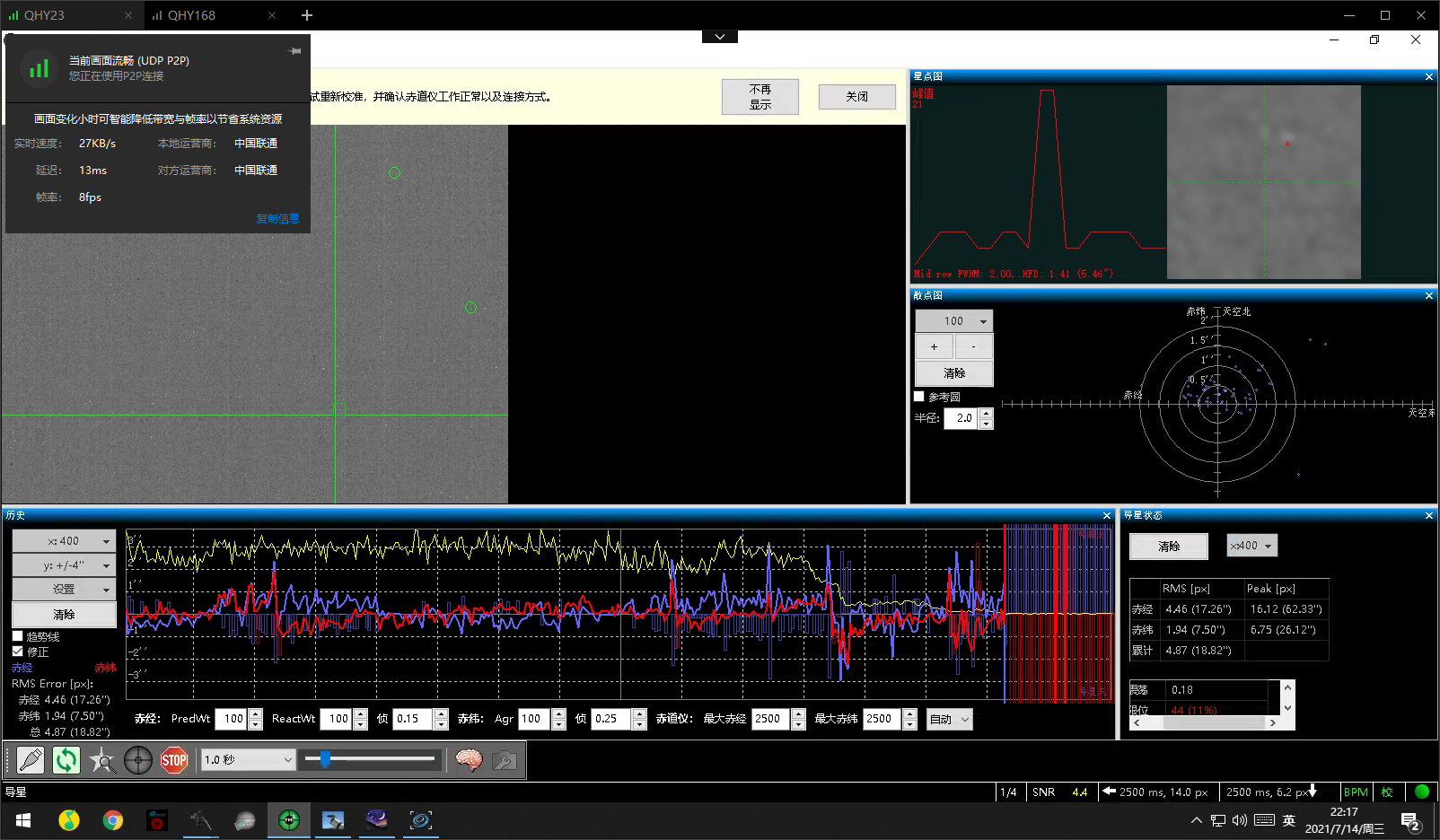1440x840 pixels.
Task: Open the 设置 settings dropdown in history panel
Action: tap(64, 590)
